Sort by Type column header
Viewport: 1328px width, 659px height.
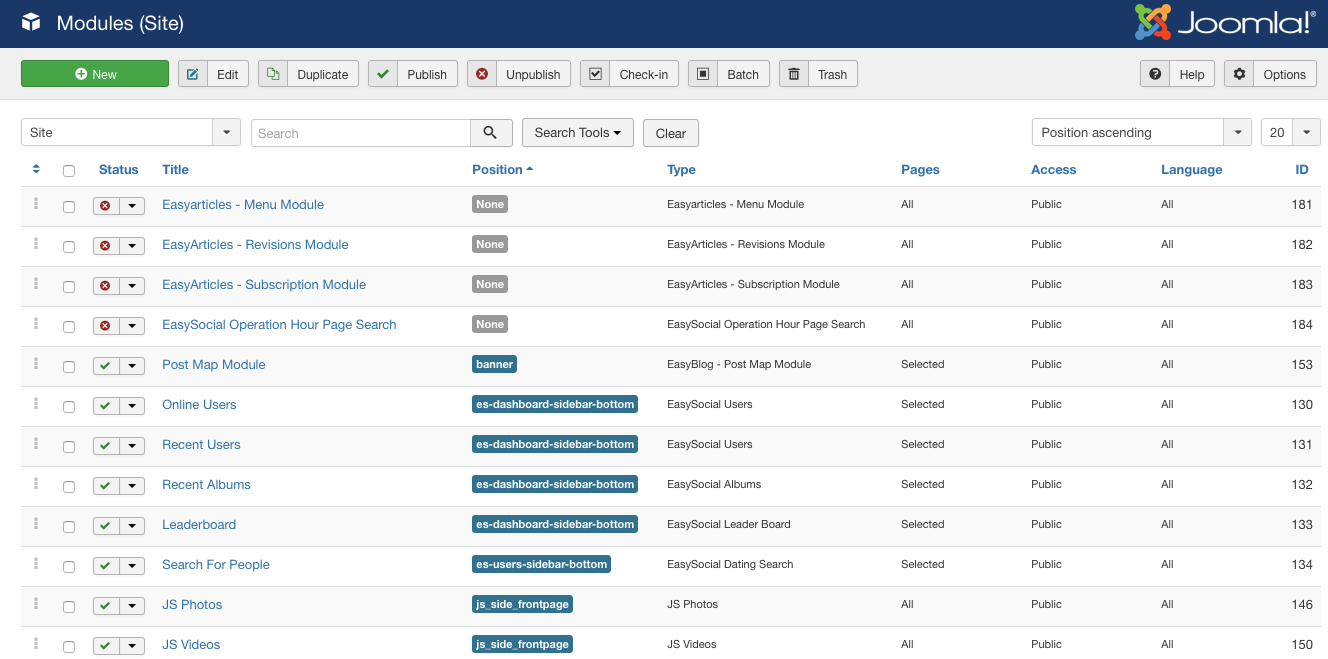pyautogui.click(x=681, y=170)
